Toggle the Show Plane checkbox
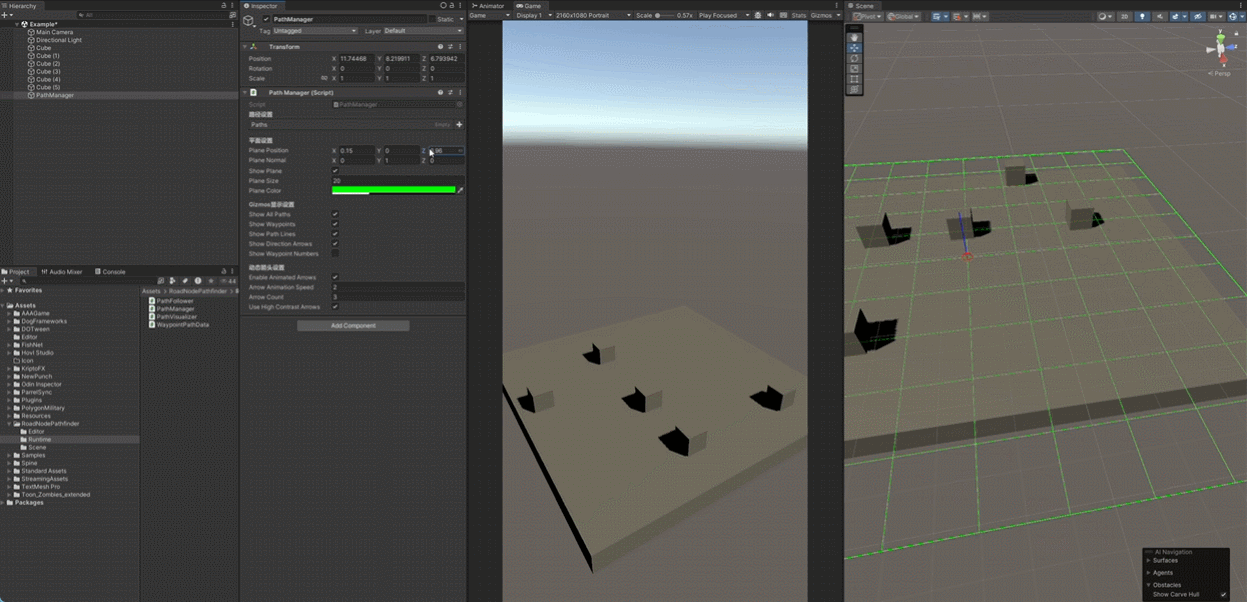The width and height of the screenshot is (1247, 602). click(x=335, y=171)
